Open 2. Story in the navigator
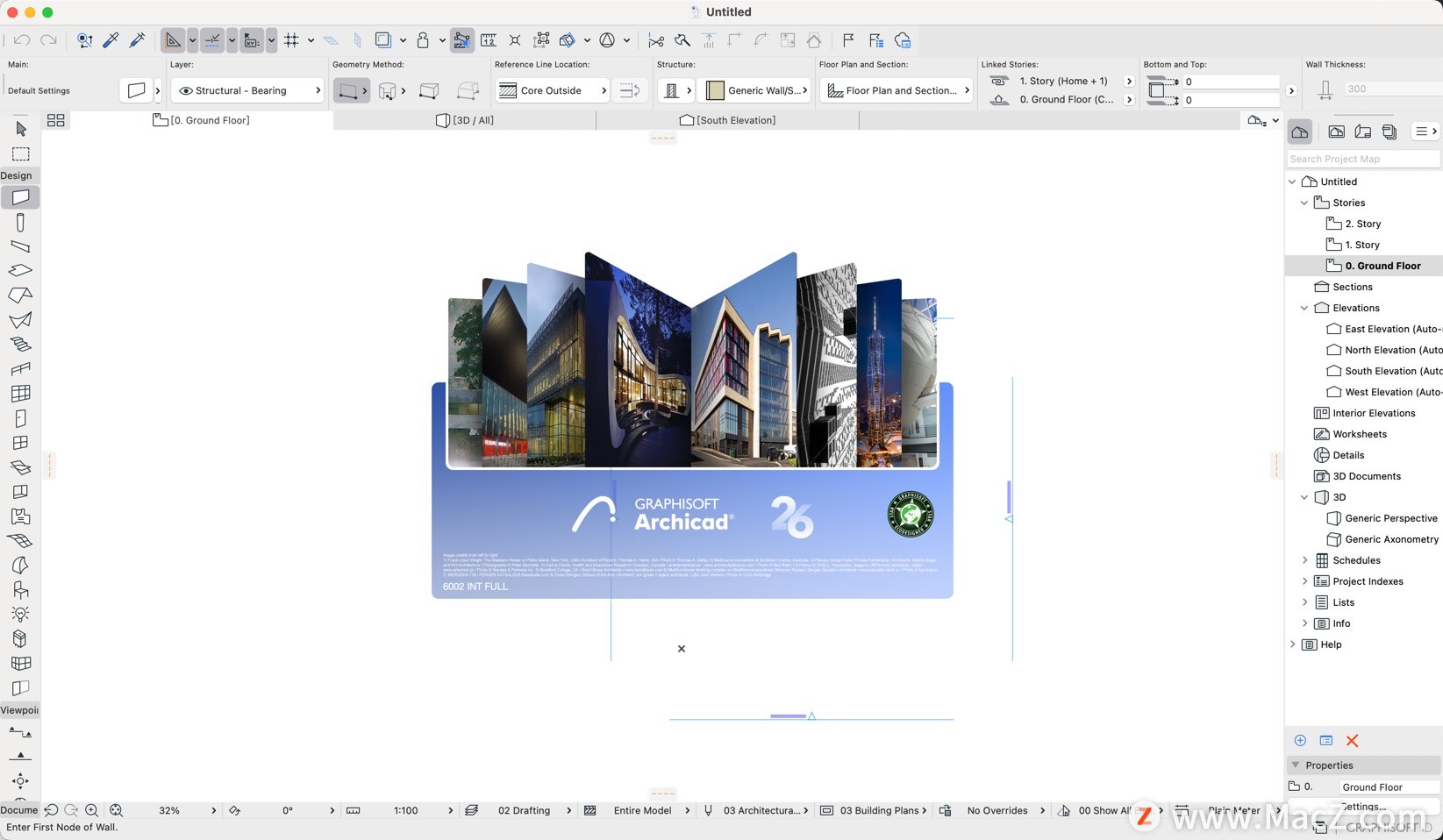 pyautogui.click(x=1362, y=224)
